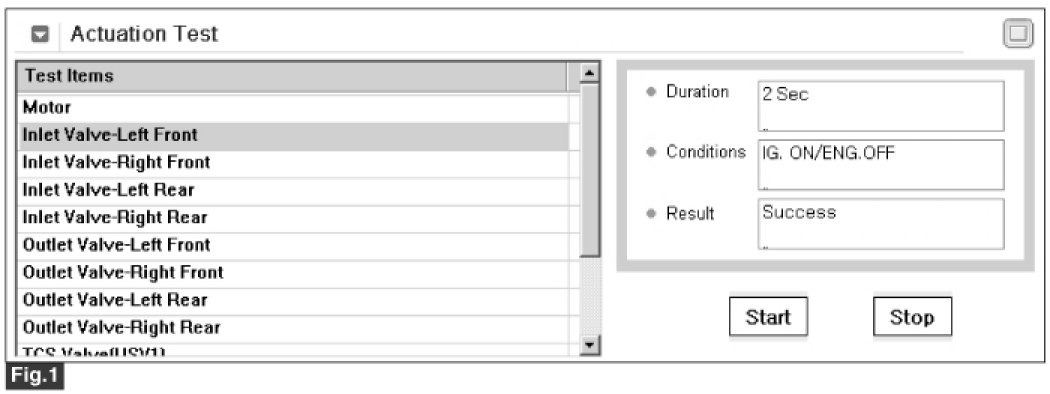
Task: Click the Result field showing Success
Action: (x=881, y=224)
